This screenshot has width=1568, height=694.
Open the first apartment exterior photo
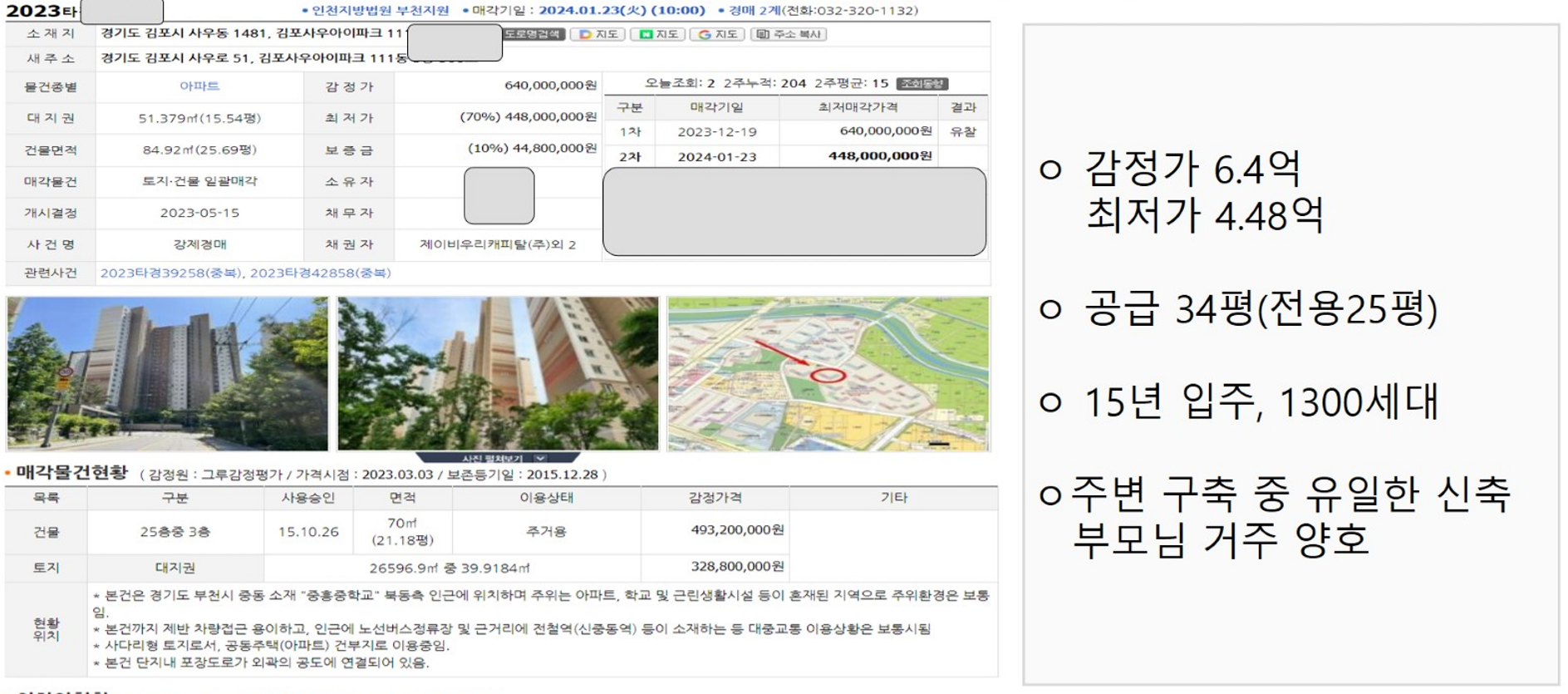168,373
